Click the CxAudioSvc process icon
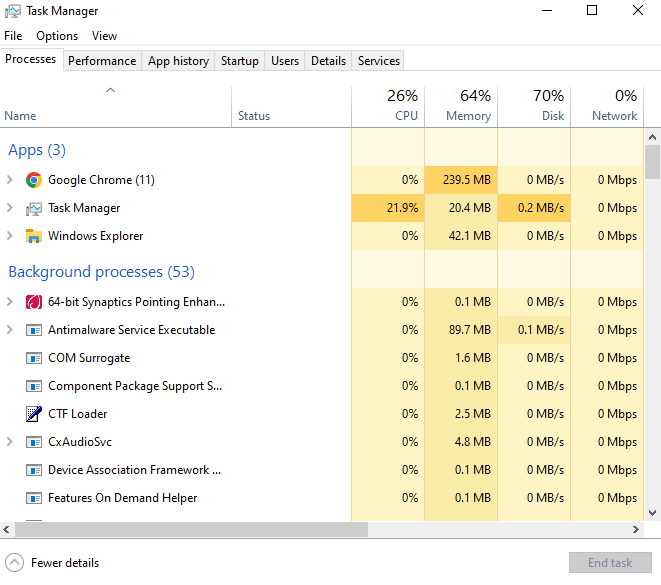This screenshot has width=661, height=585. click(33, 442)
